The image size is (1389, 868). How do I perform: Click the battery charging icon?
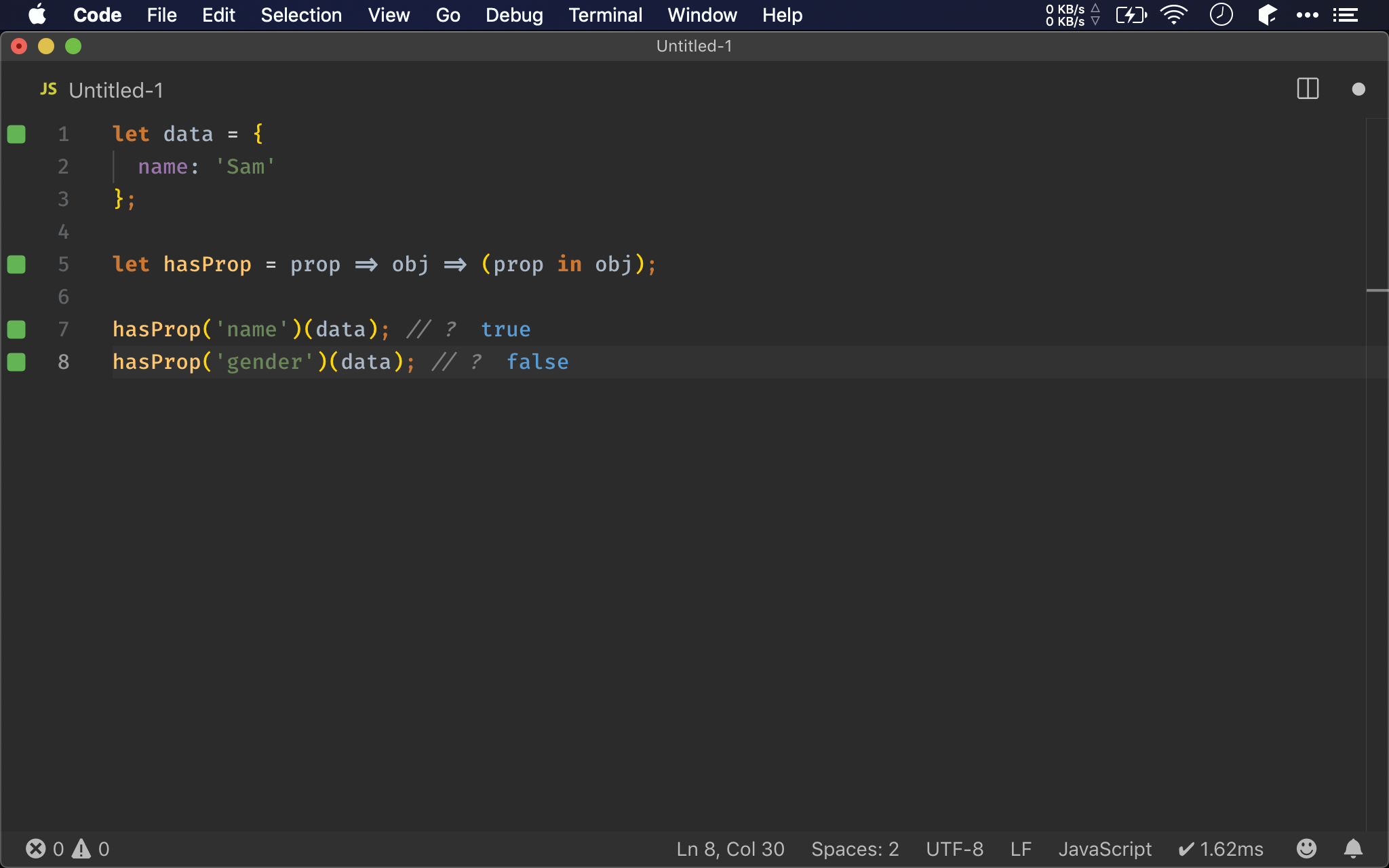[x=1131, y=14]
